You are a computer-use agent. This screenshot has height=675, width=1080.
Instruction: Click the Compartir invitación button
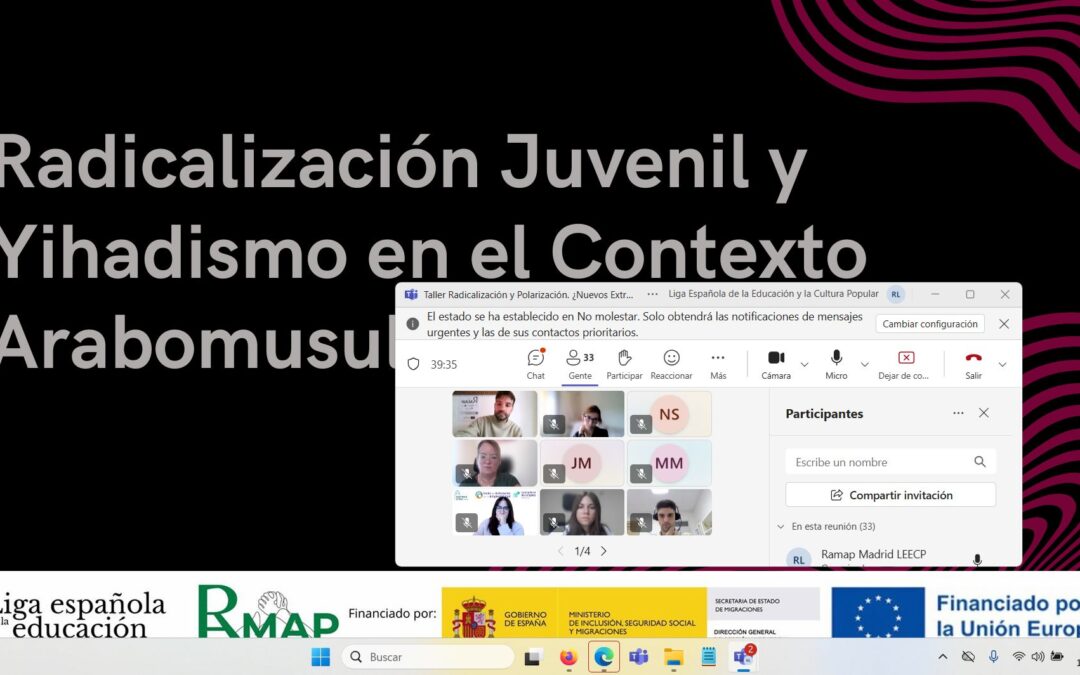(890, 495)
